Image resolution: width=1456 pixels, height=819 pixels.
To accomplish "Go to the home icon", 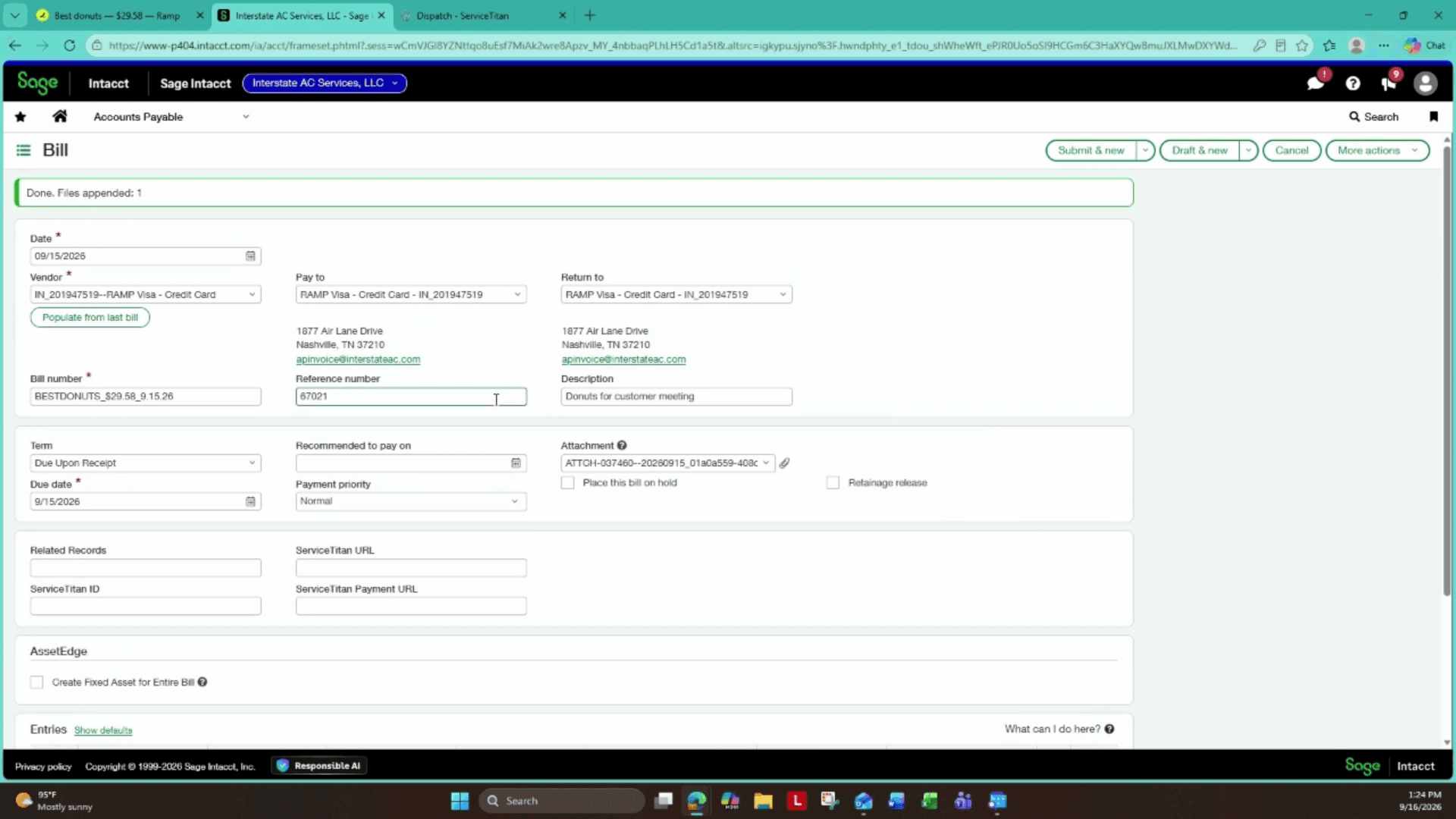I will coord(60,116).
